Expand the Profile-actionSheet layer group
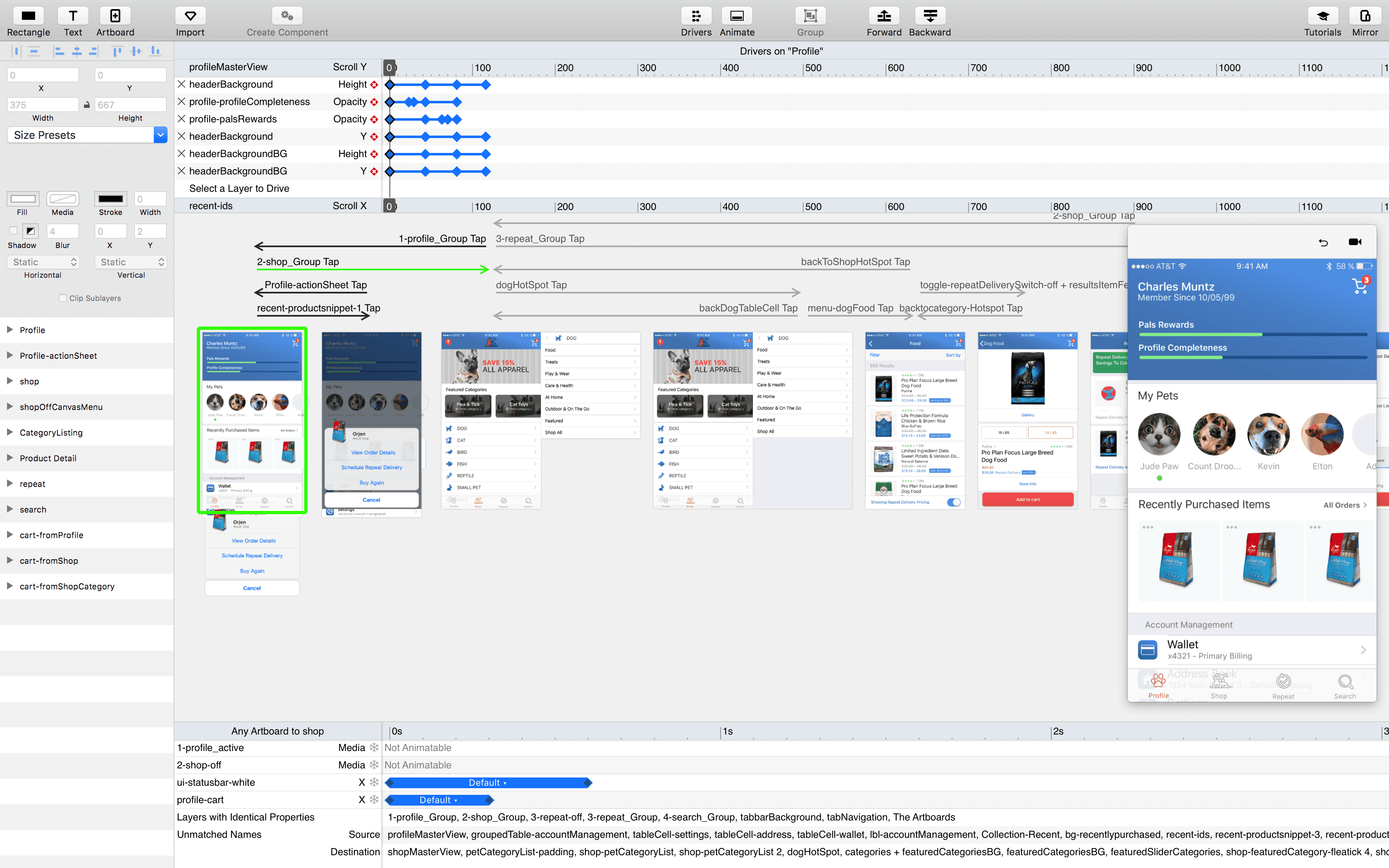1389x868 pixels. (10, 355)
